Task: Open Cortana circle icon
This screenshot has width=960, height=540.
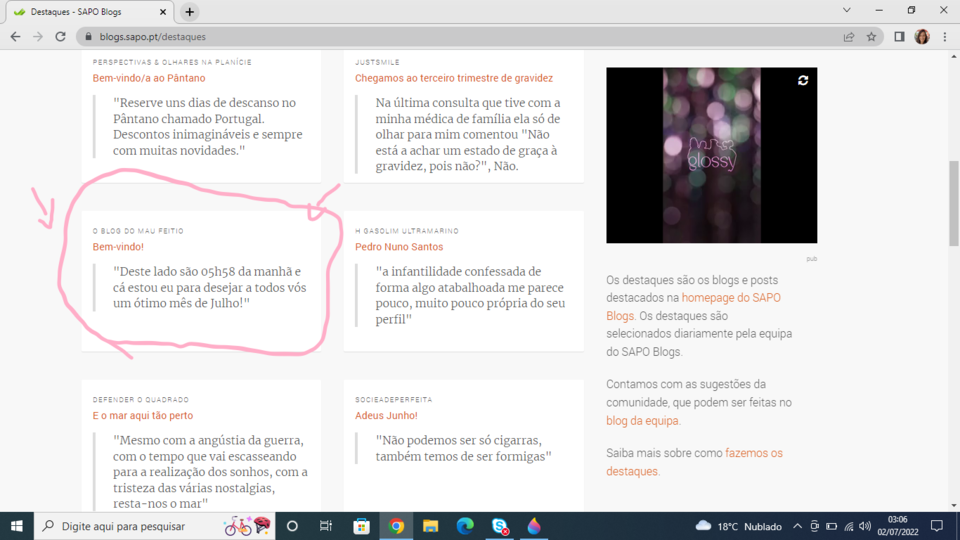Action: (292, 526)
